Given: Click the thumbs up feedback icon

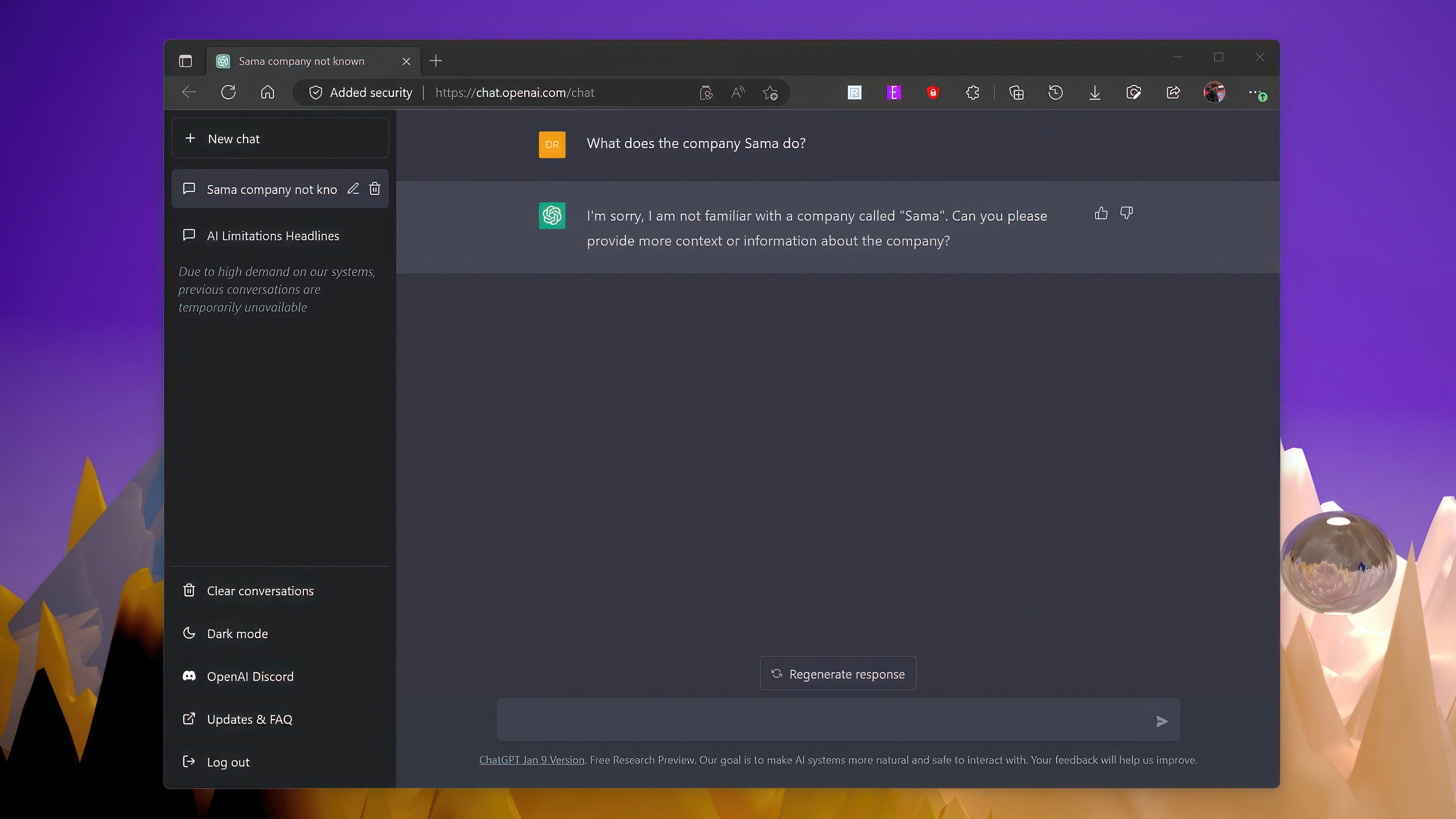Looking at the screenshot, I should [1101, 213].
